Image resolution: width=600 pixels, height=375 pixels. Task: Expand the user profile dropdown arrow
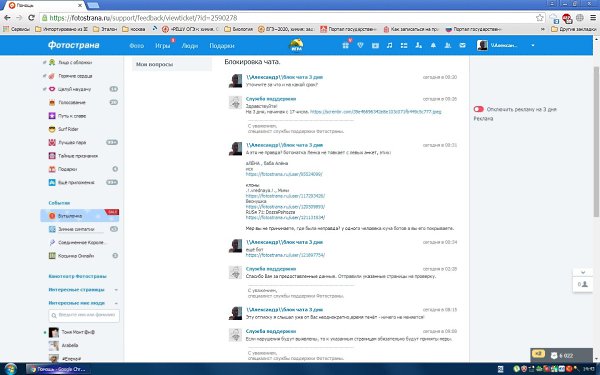(x=533, y=46)
